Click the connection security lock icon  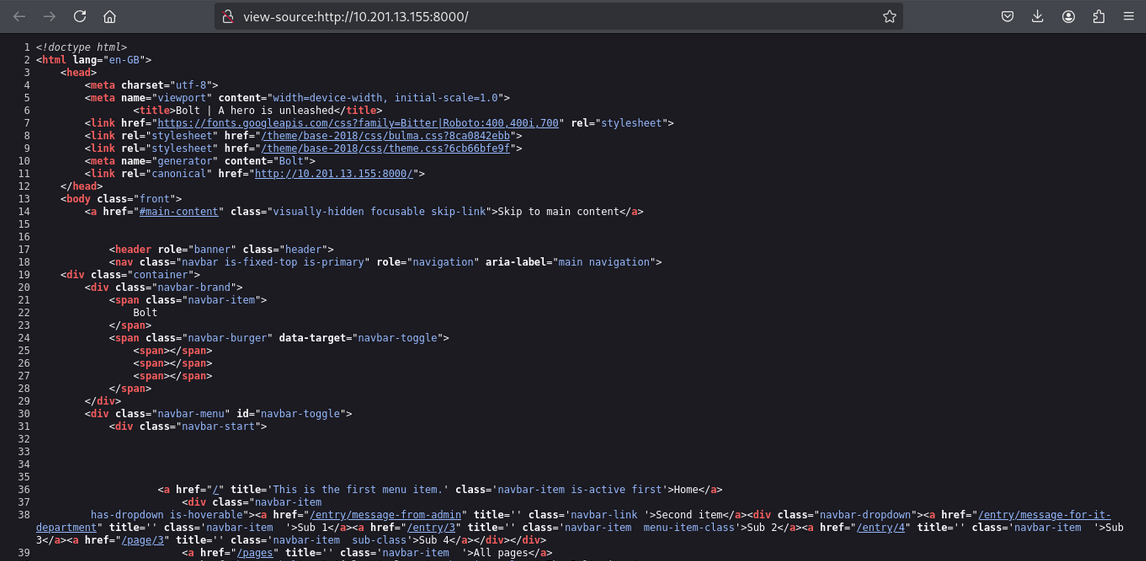coord(228,17)
